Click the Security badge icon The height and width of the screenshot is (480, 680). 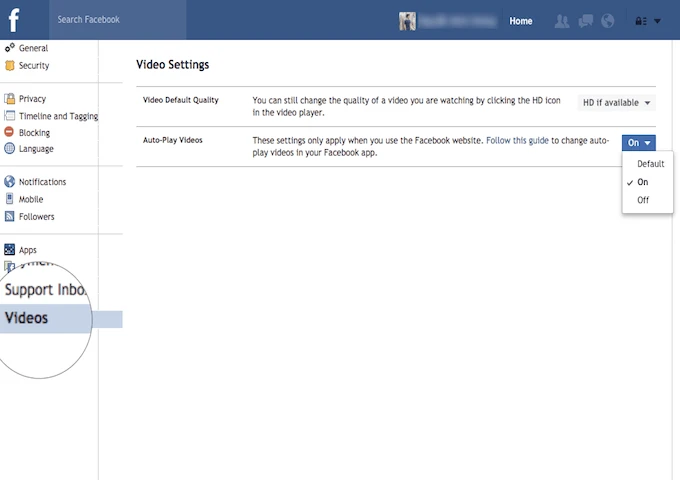click(x=10, y=66)
